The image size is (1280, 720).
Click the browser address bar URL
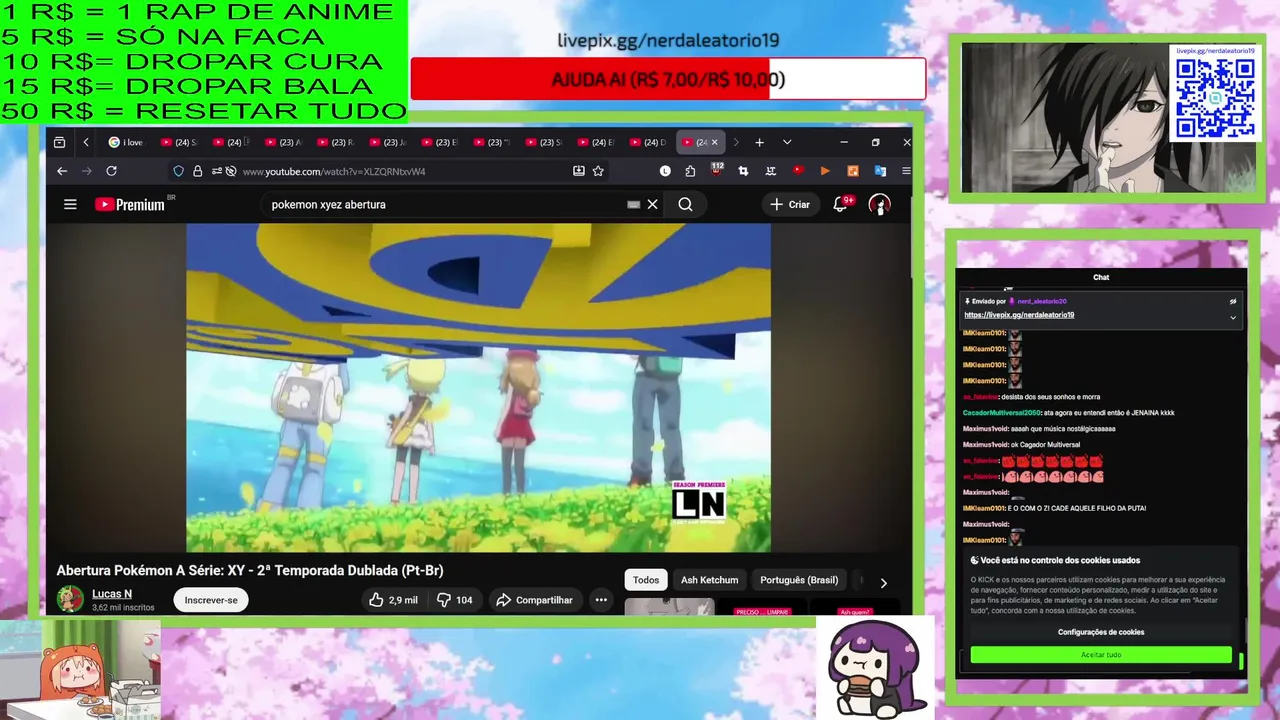pyautogui.click(x=334, y=171)
